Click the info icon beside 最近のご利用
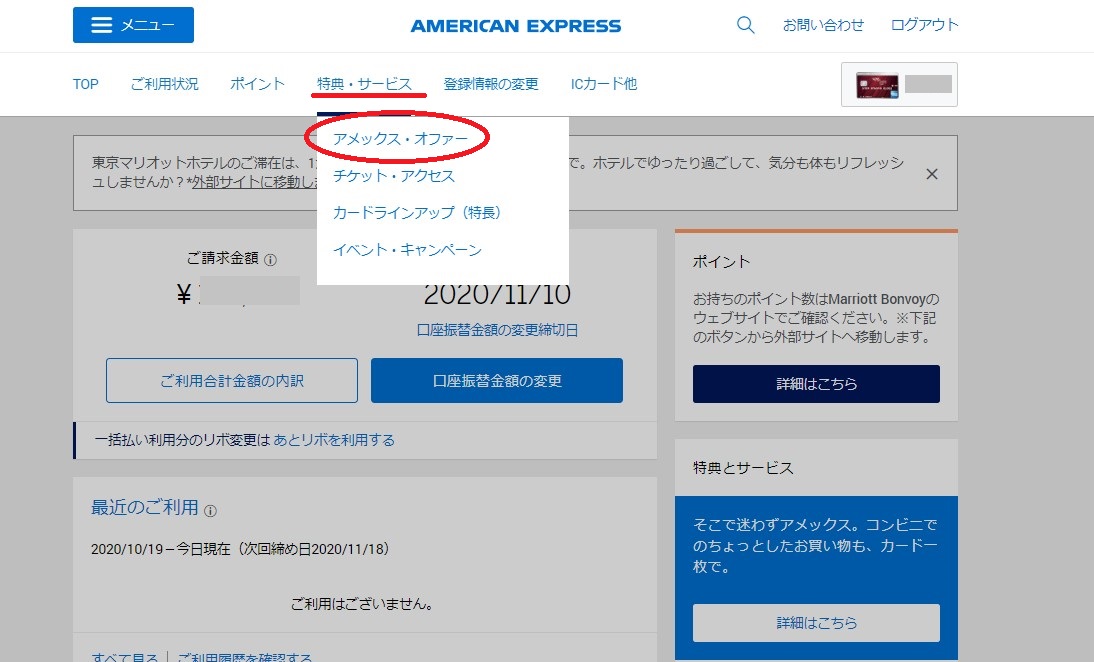 210,511
